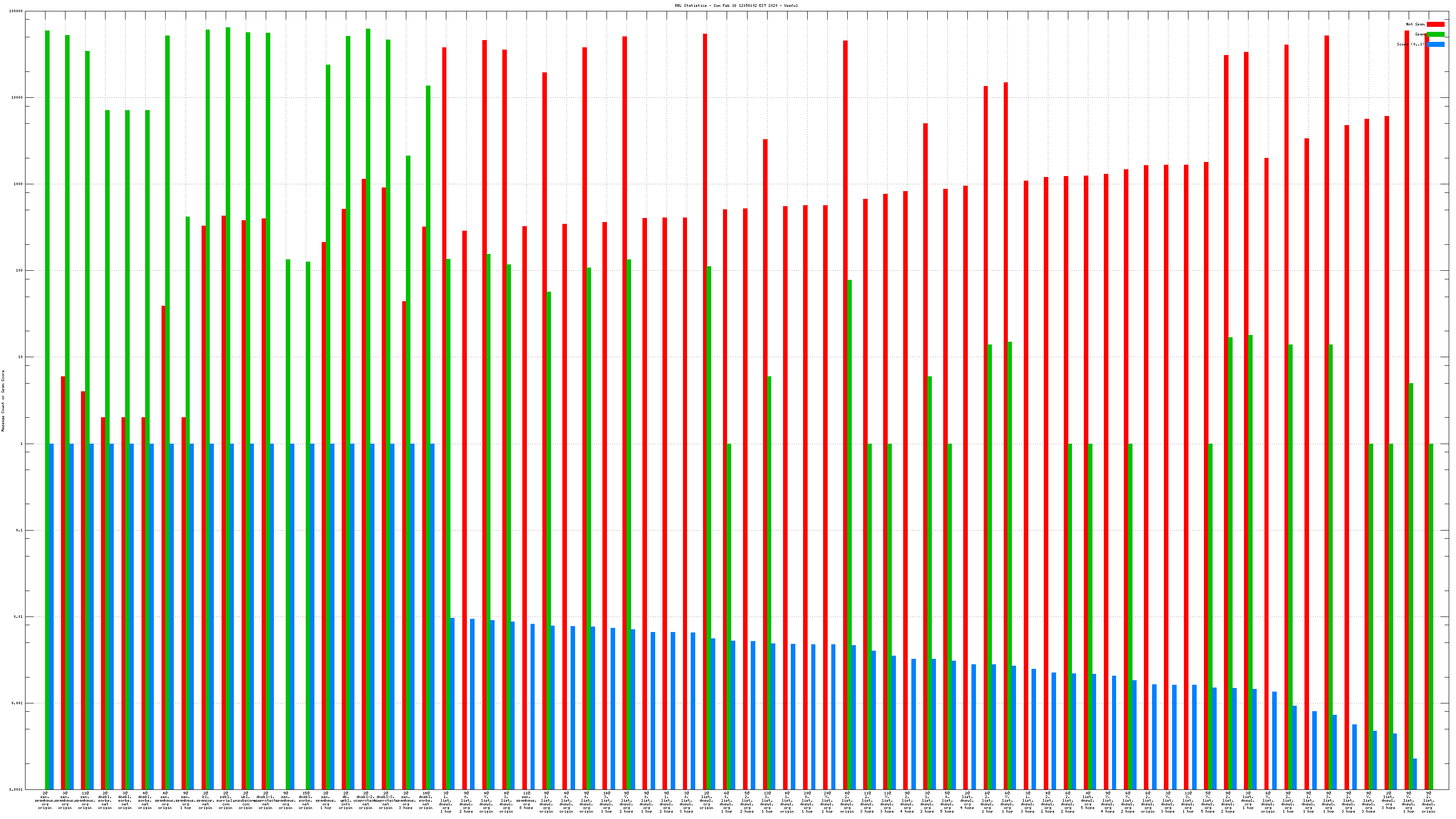Click the 14@ dnsbl.sorbs.net origin label
This screenshot has width=1456, height=819.
coord(425,801)
